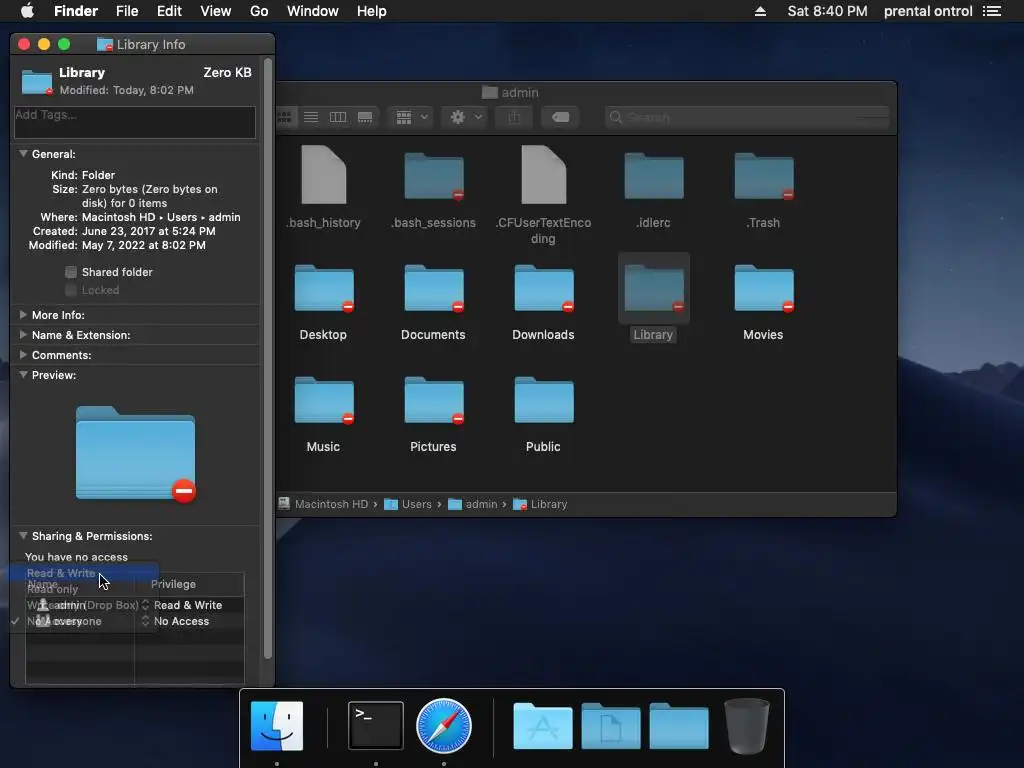Screen dimensions: 1024x768
Task: Select the Downloads folder
Action: point(543,289)
